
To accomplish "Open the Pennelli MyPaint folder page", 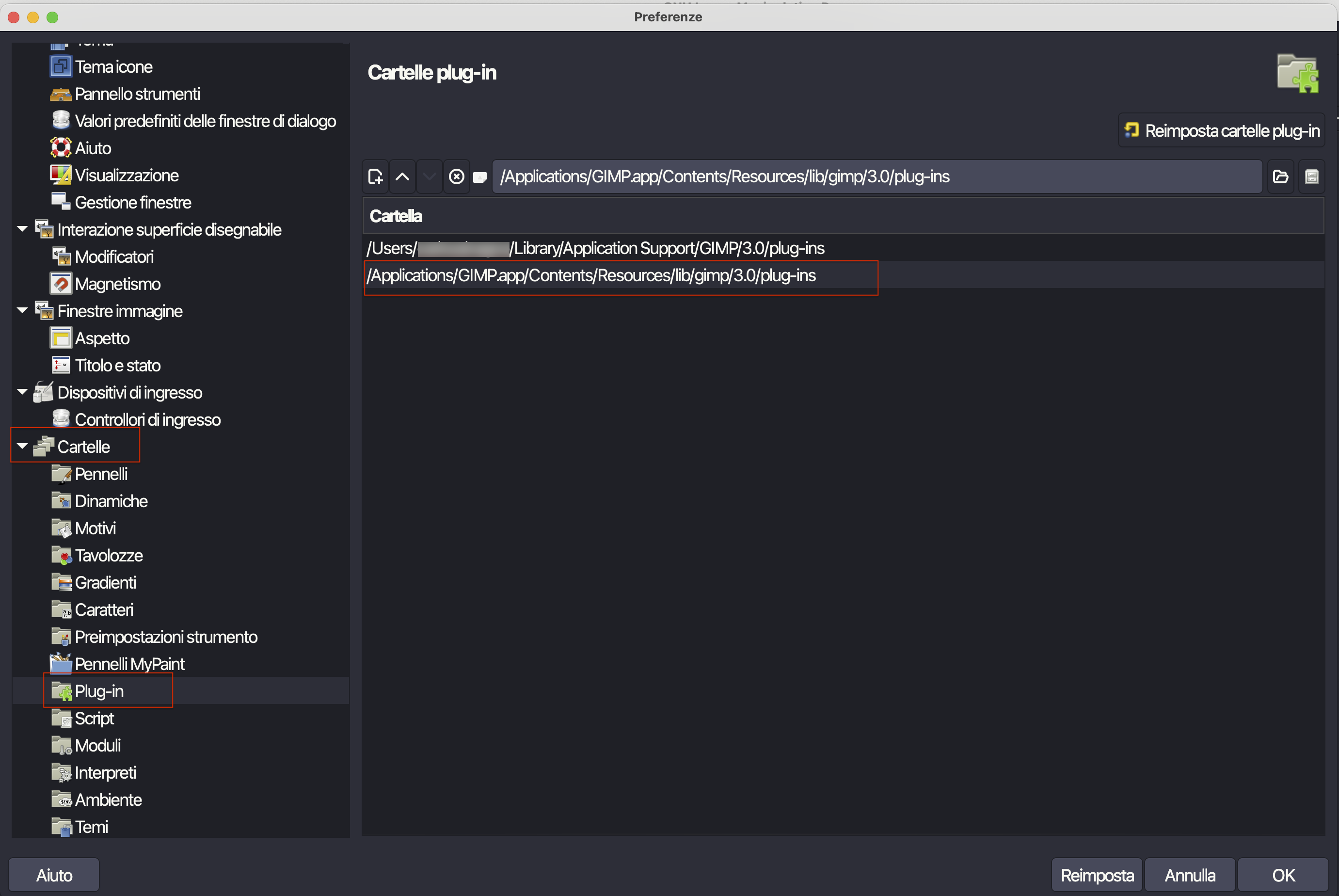I will click(x=129, y=664).
